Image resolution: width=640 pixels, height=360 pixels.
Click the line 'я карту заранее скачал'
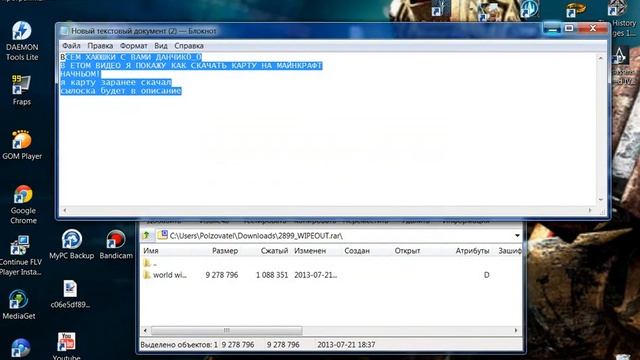(x=116, y=82)
